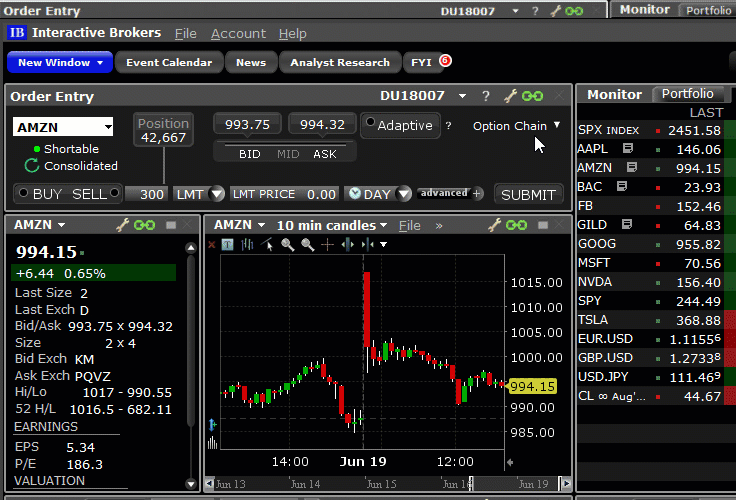
Task: Switch to the Portfolio tab
Action: pos(687,94)
